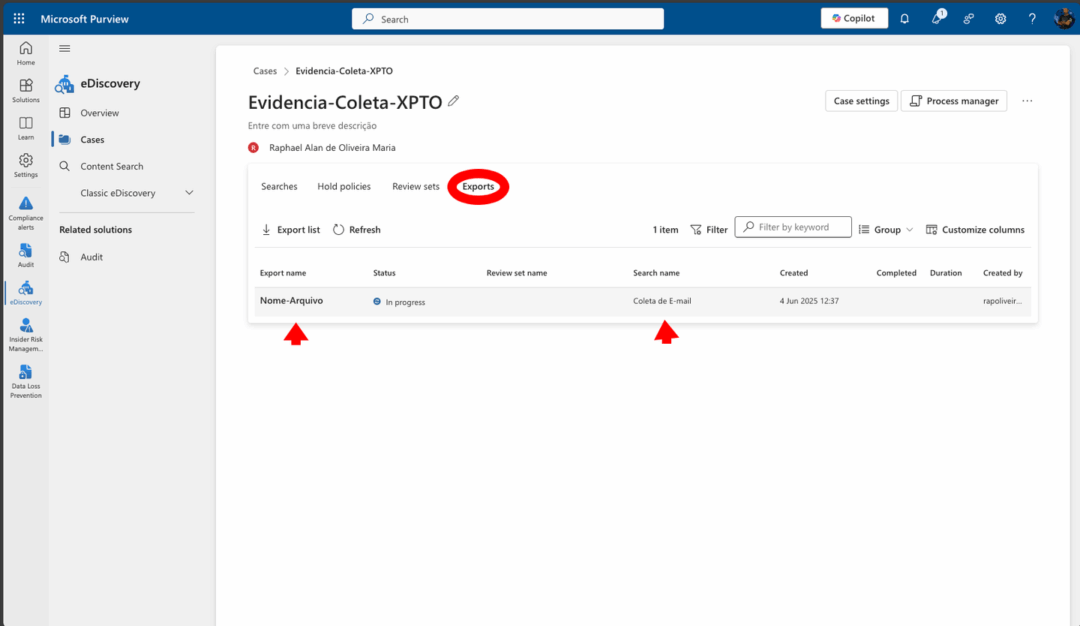
Task: Sort by Created column header
Action: click(793, 273)
